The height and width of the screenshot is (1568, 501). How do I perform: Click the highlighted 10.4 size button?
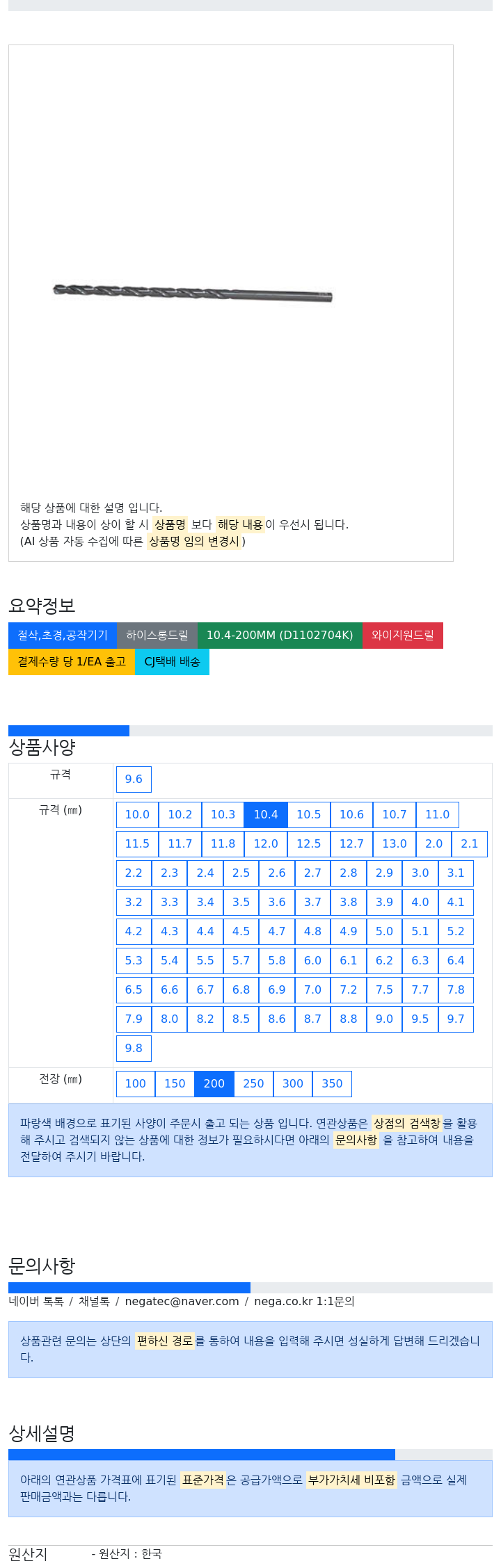pyautogui.click(x=266, y=814)
